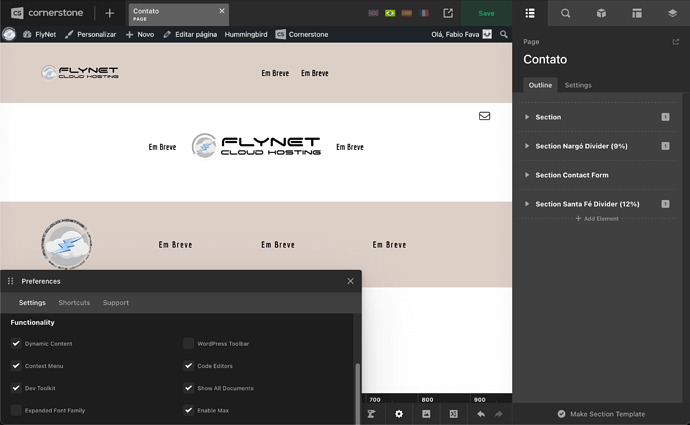Open the inspector search icon
The image size is (690, 425).
[565, 13]
